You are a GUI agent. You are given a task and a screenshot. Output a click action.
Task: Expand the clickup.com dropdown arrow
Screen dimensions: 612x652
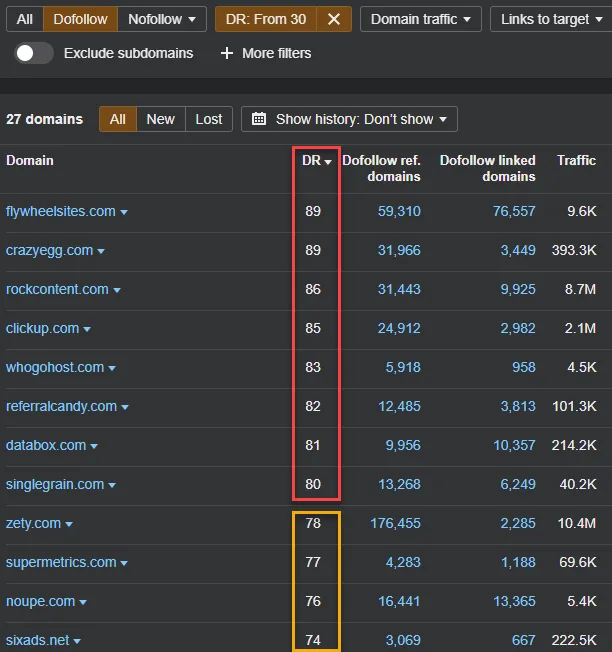click(x=87, y=329)
